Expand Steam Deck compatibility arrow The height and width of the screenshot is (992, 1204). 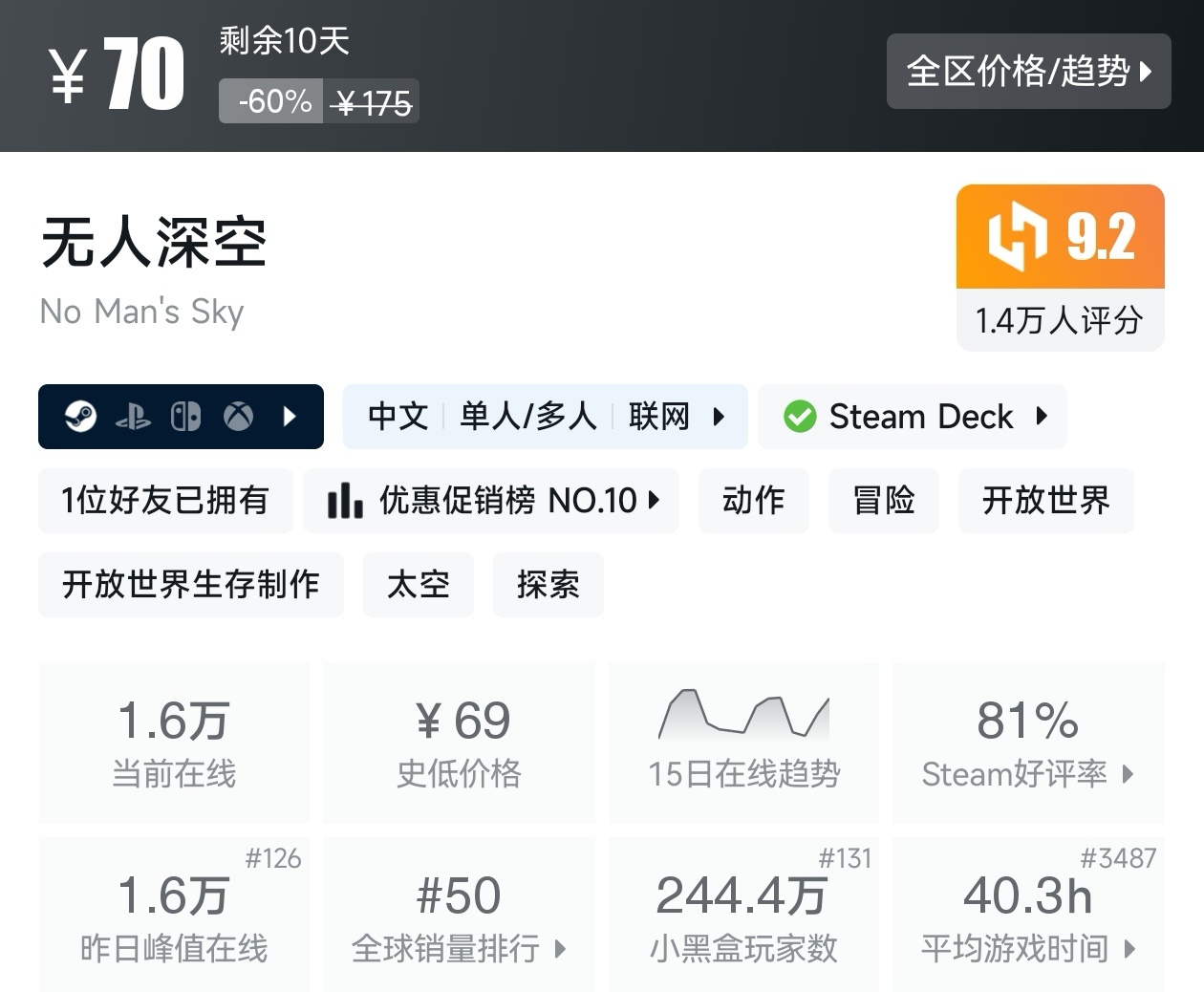(1042, 416)
